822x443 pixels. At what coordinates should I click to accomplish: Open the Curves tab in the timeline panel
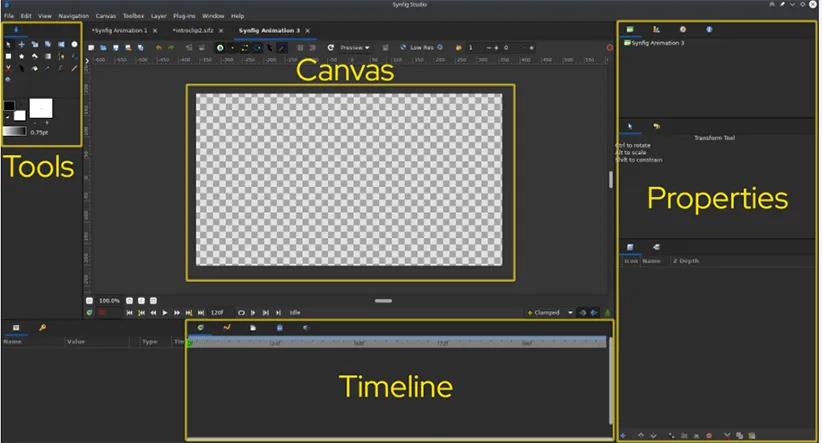[227, 327]
